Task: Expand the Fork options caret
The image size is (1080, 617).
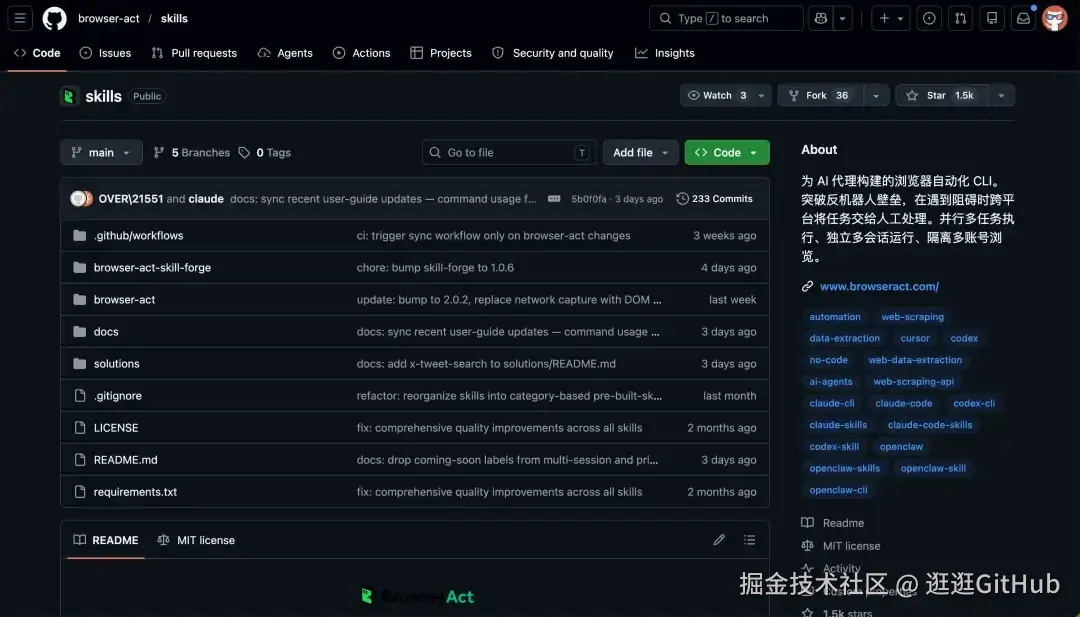Action: (x=876, y=96)
